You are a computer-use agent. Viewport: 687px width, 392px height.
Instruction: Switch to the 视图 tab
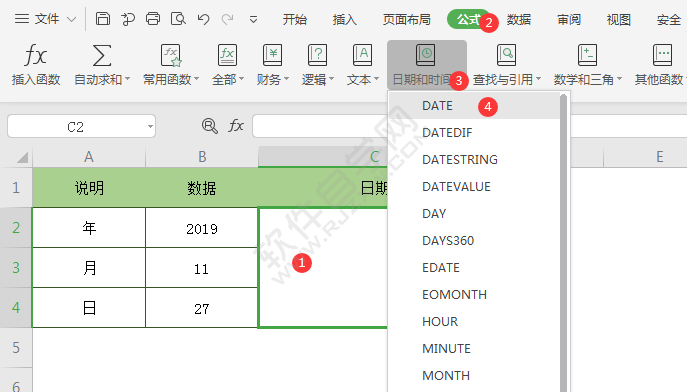click(619, 19)
